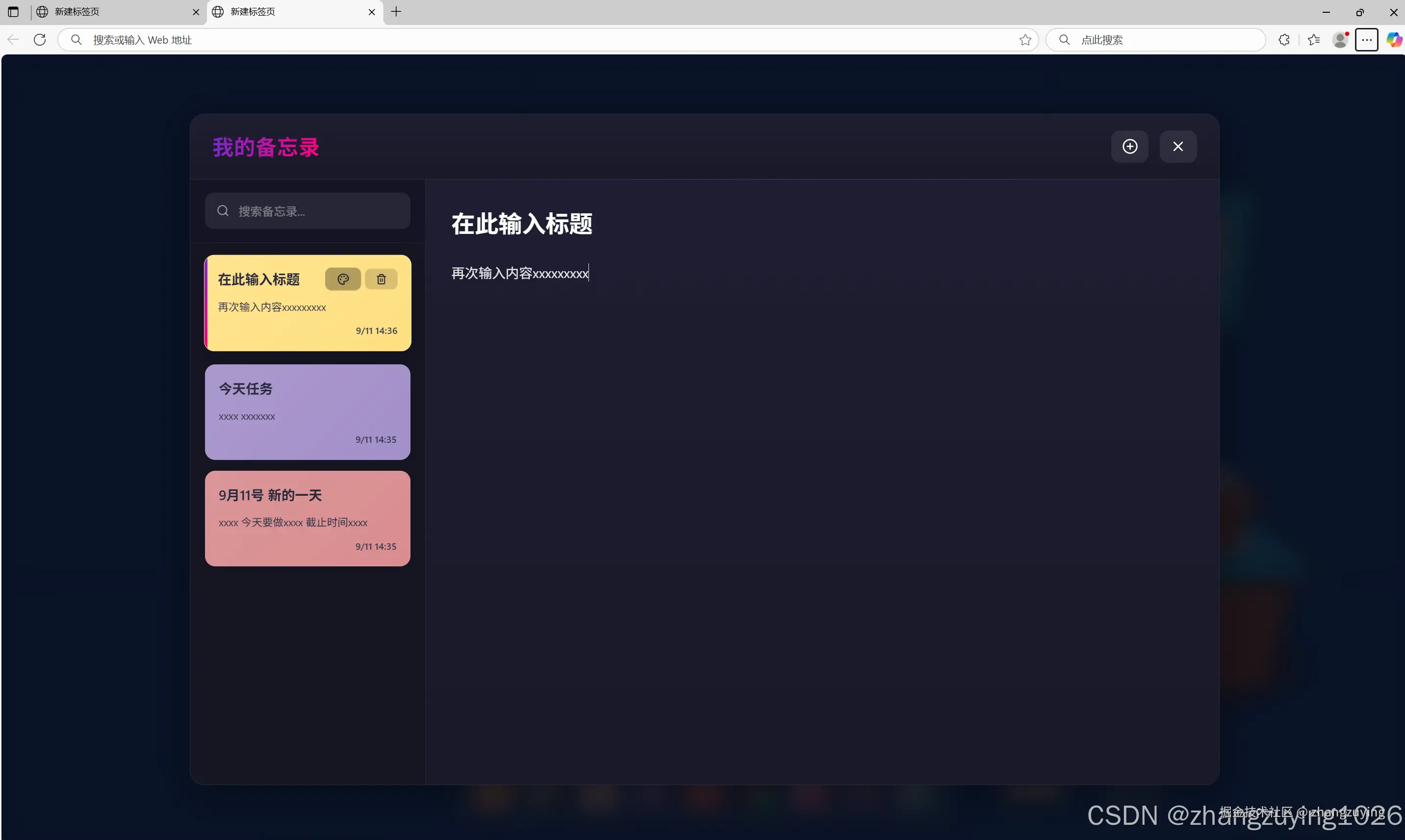1405x840 pixels.
Task: Select the 今天任务 memo card
Action: (x=307, y=411)
